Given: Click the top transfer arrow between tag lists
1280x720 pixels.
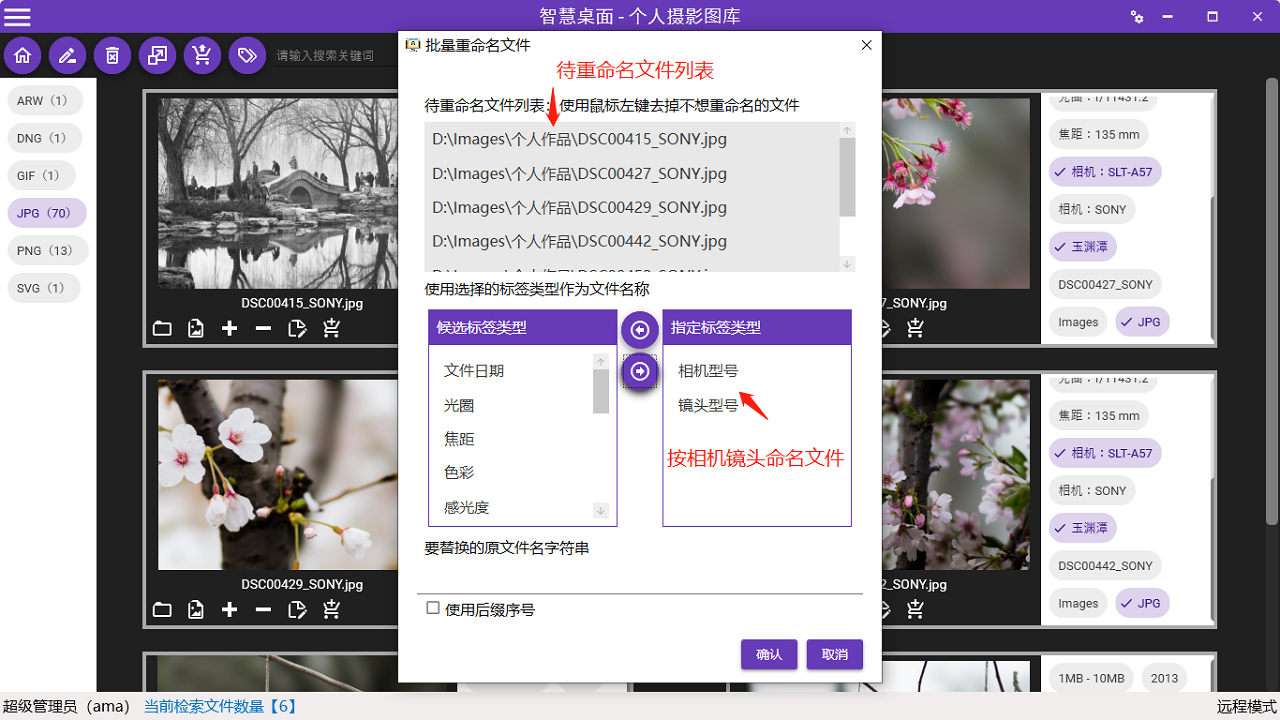Looking at the screenshot, I should pos(639,330).
